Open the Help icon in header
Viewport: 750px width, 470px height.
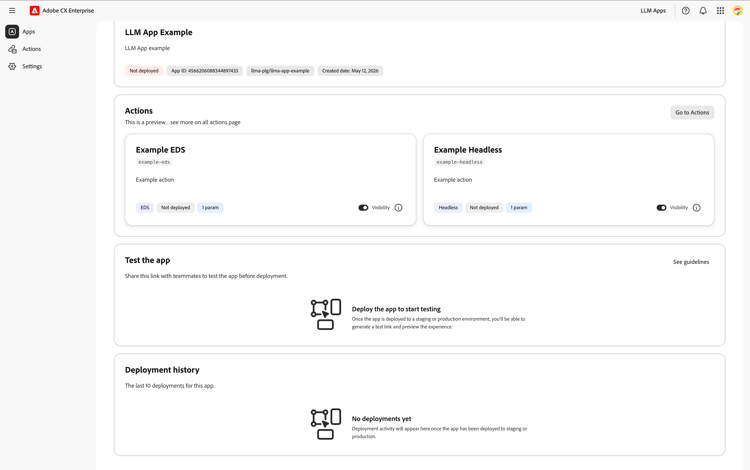685,11
